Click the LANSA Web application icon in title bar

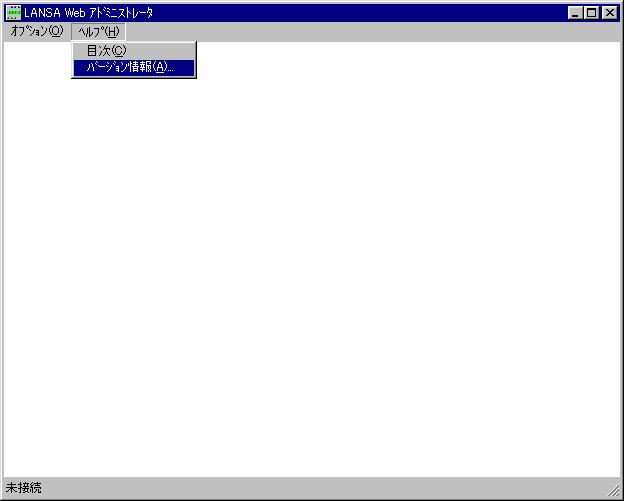coord(14,13)
